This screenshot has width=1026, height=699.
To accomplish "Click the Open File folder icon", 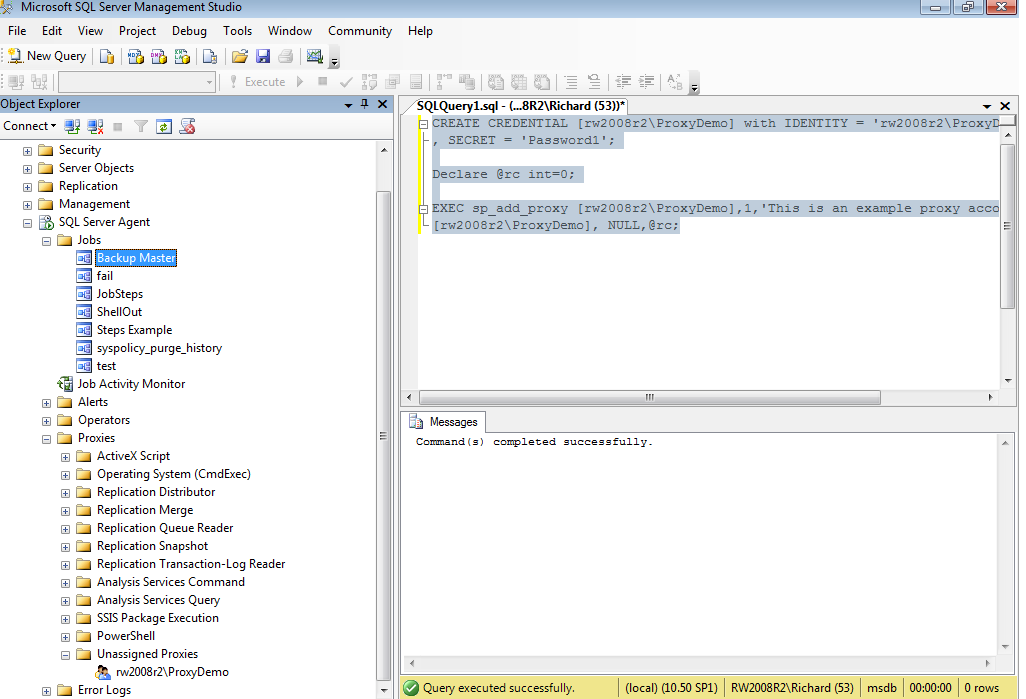I will coord(240,56).
